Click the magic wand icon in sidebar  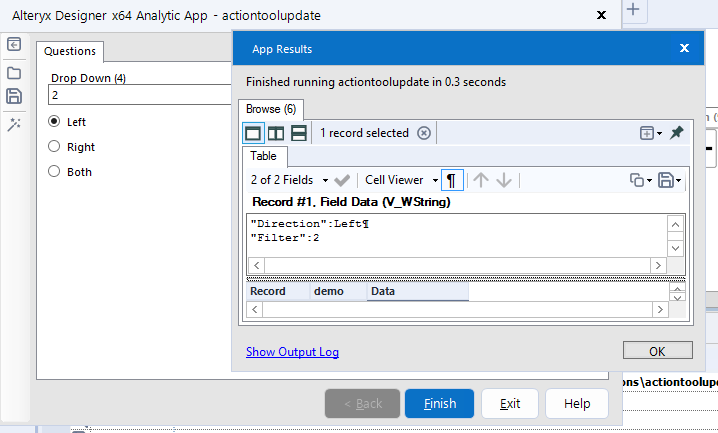click(x=14, y=123)
